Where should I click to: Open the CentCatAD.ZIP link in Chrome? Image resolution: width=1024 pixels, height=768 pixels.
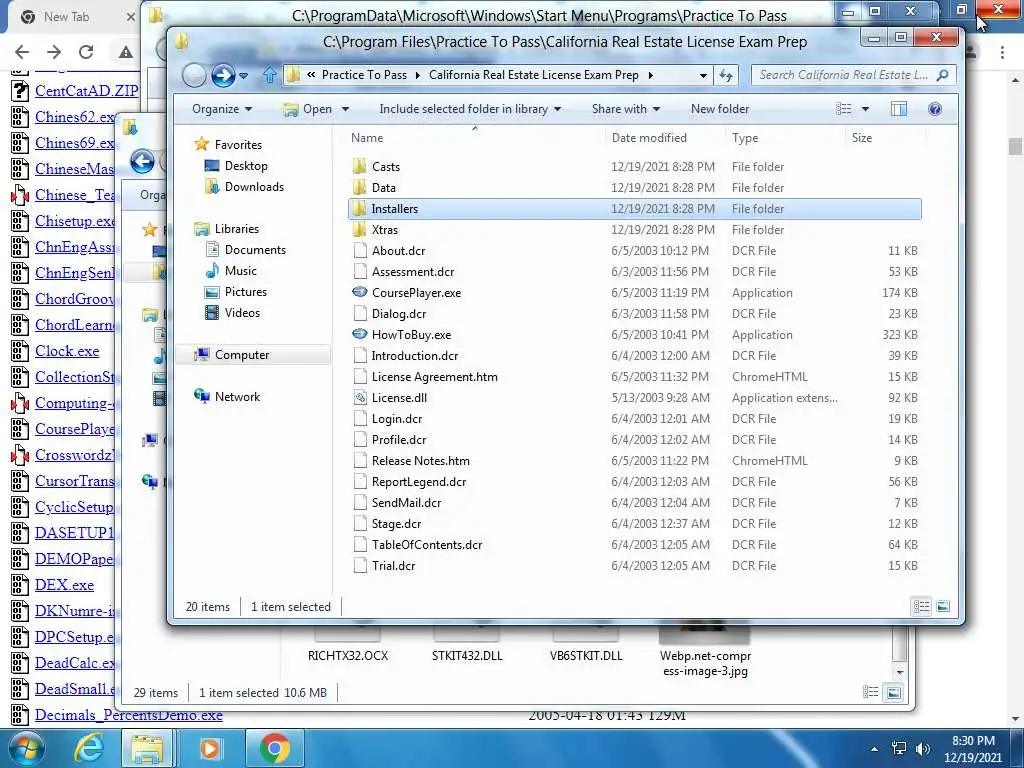(x=86, y=91)
